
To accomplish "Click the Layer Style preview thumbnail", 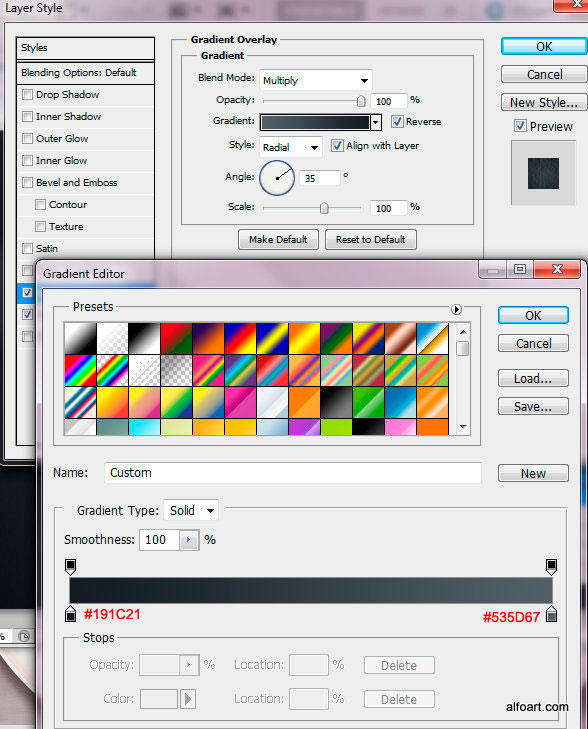I will pos(543,173).
